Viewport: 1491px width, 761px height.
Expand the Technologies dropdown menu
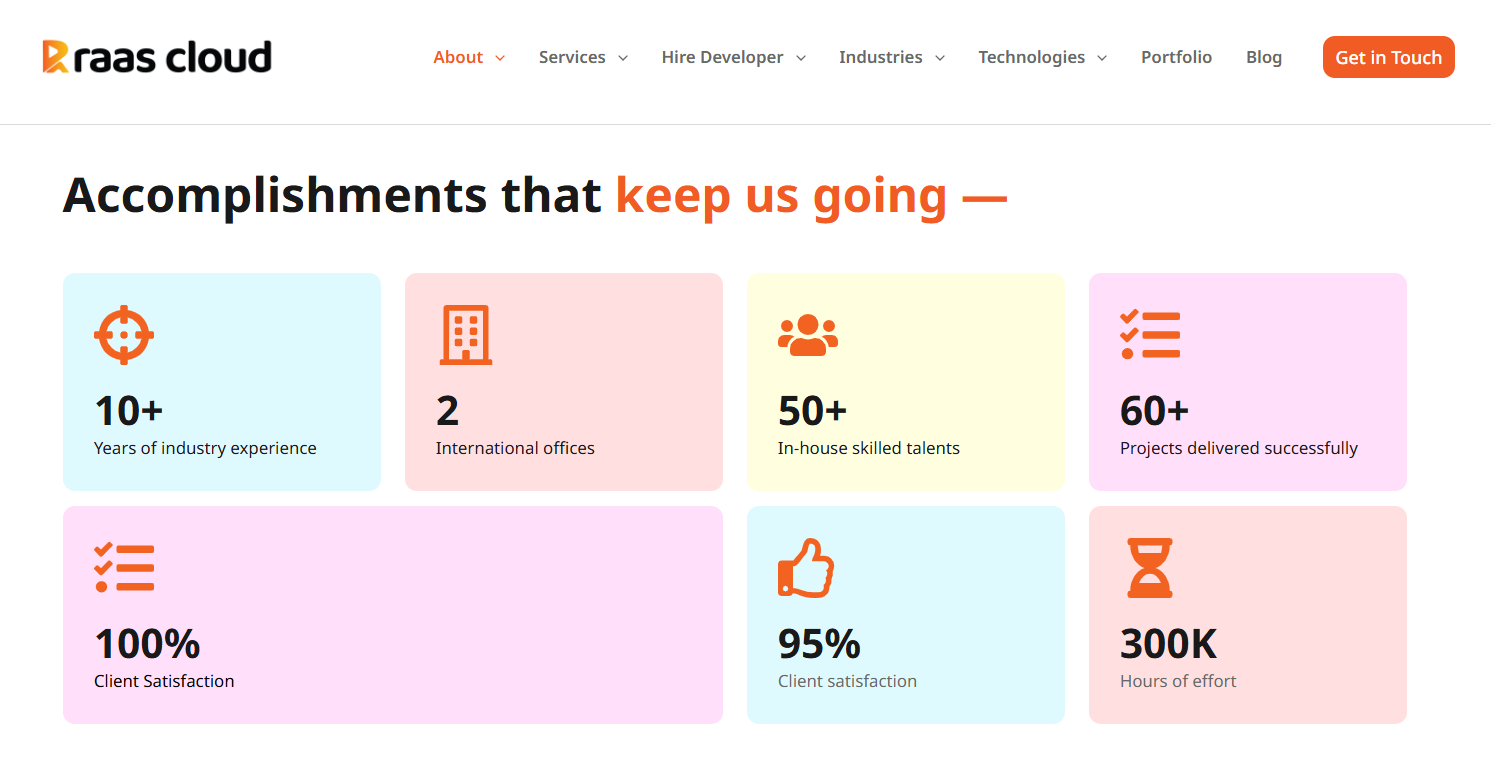(x=1042, y=57)
